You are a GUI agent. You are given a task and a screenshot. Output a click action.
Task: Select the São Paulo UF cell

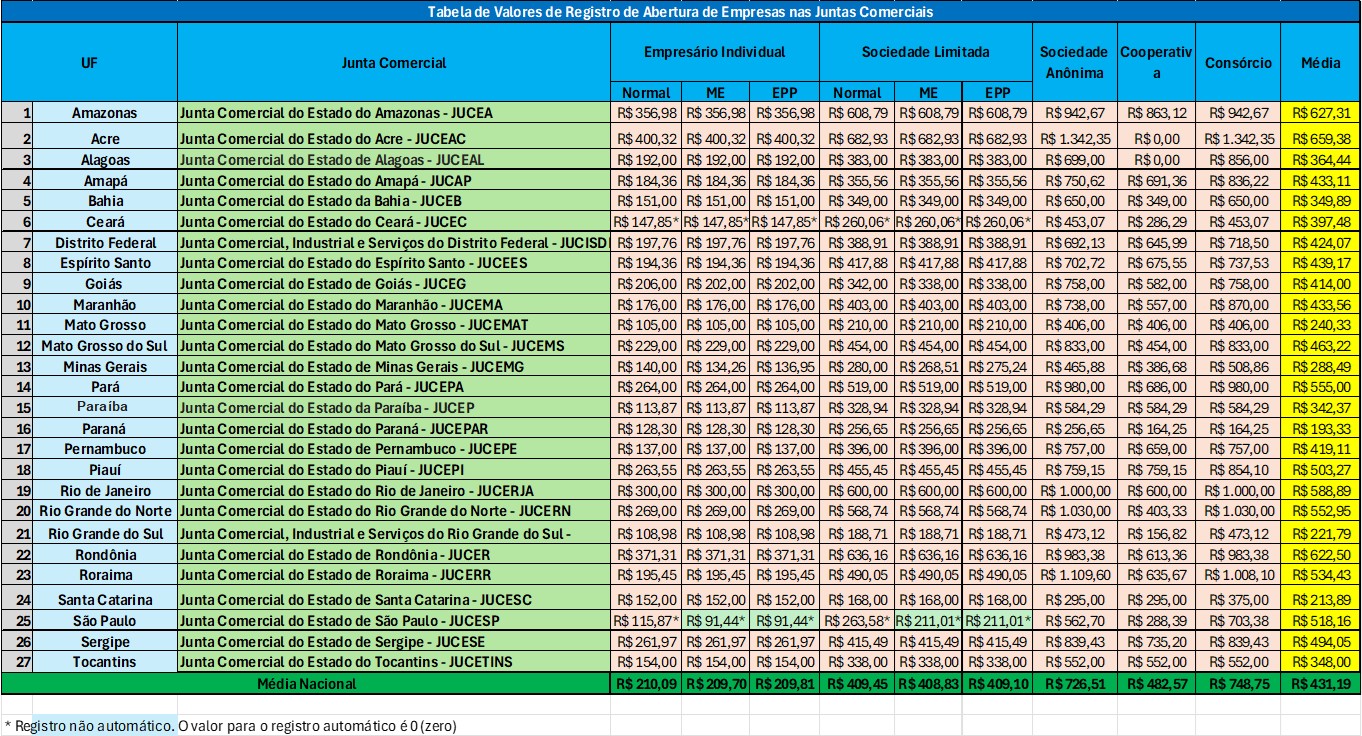click(105, 621)
